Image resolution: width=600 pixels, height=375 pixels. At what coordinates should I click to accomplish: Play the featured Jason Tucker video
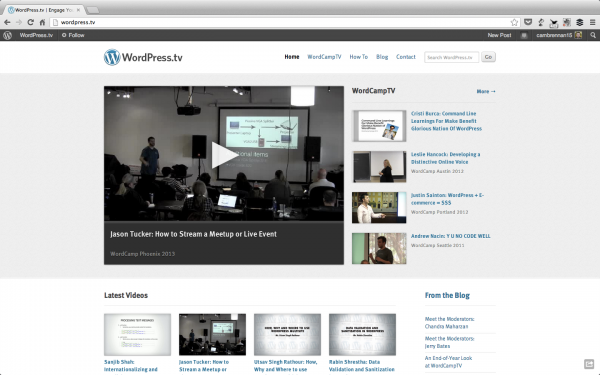pos(224,155)
